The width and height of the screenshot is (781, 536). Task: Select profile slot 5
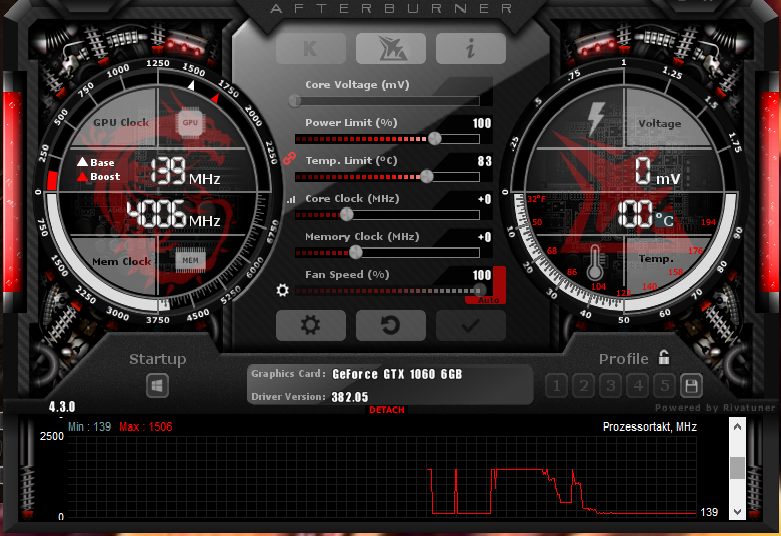tap(664, 386)
